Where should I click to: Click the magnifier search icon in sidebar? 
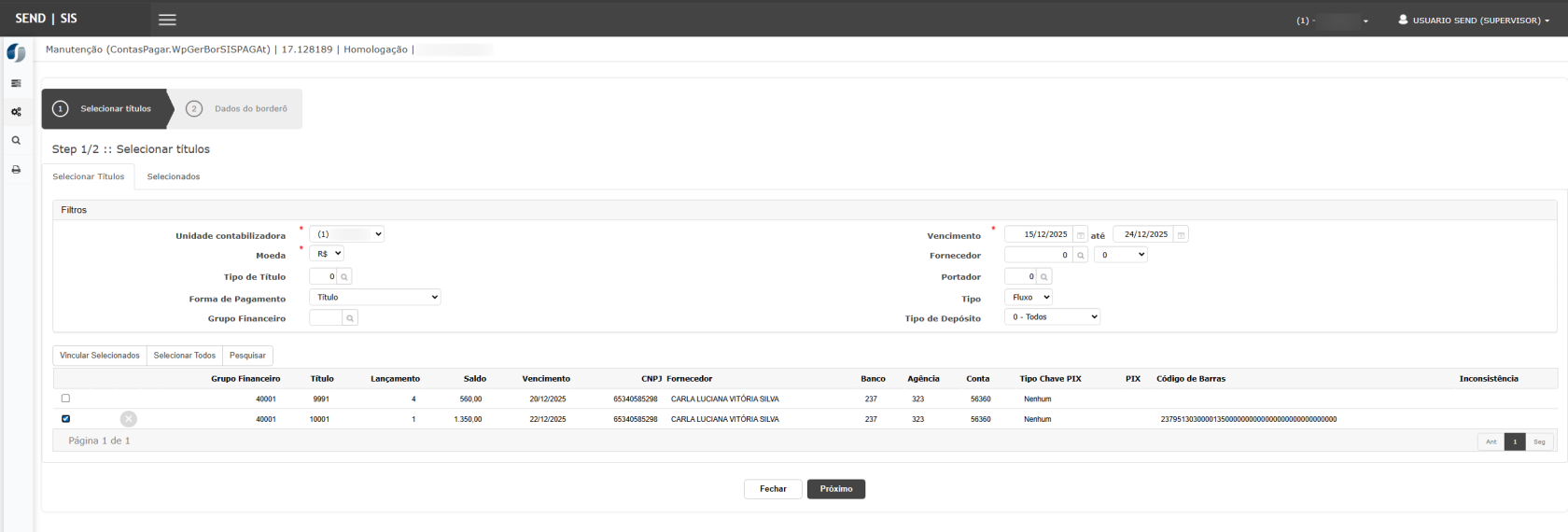coord(16,141)
